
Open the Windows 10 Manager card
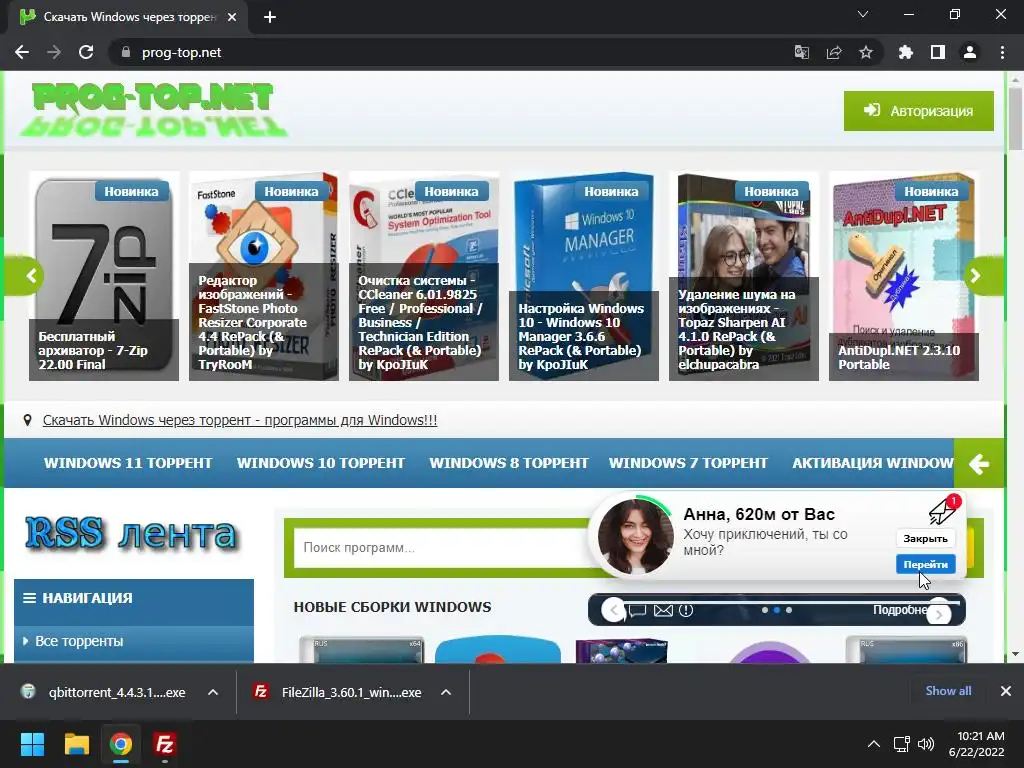point(584,276)
